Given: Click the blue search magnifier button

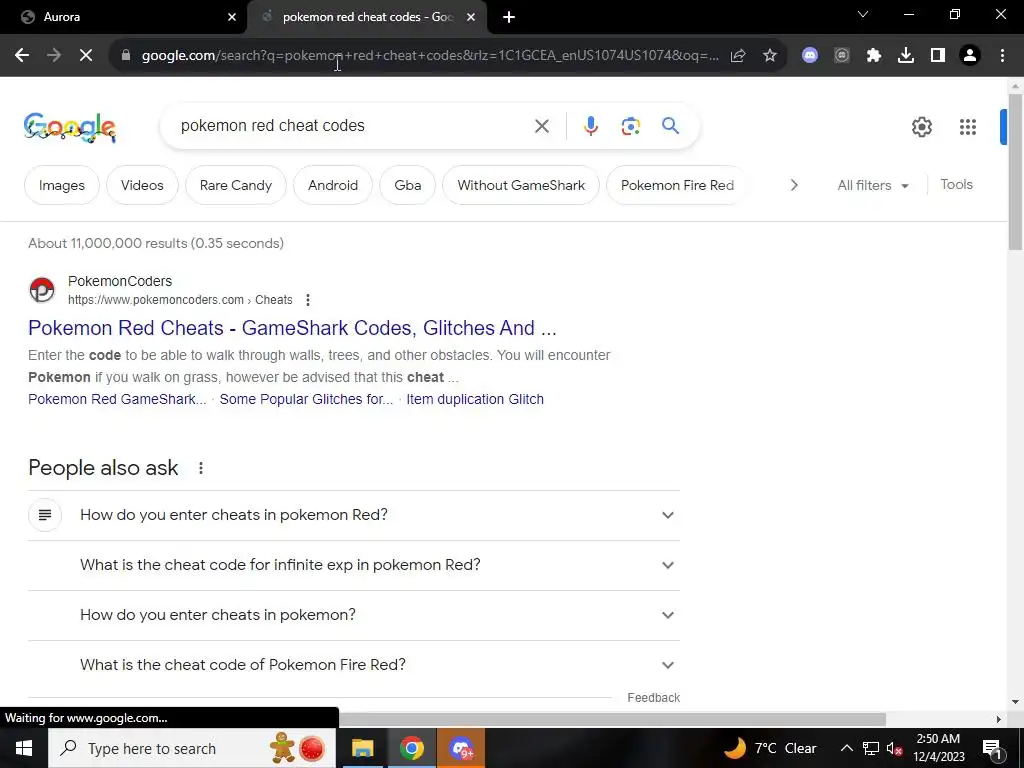Looking at the screenshot, I should (x=671, y=125).
